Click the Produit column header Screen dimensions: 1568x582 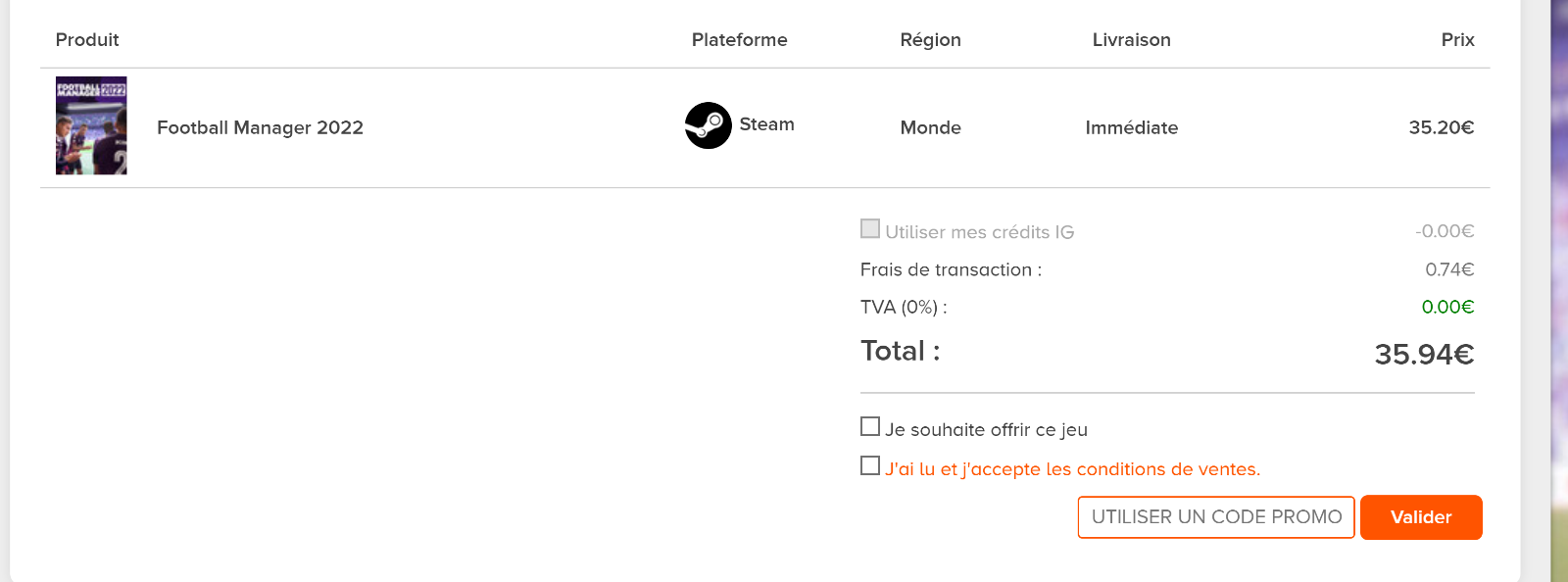pyautogui.click(x=87, y=40)
